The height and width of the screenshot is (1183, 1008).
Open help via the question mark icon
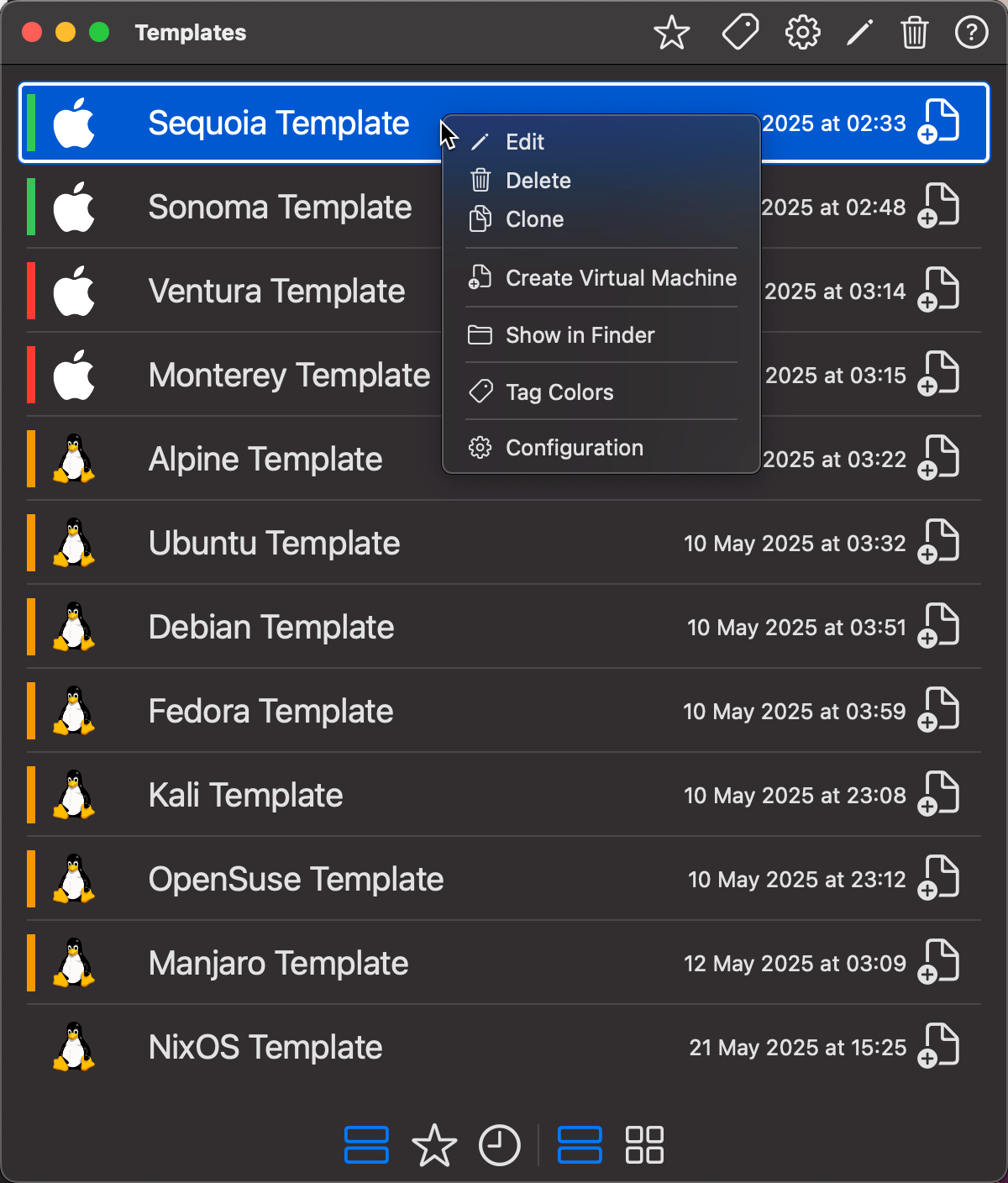pyautogui.click(x=971, y=34)
